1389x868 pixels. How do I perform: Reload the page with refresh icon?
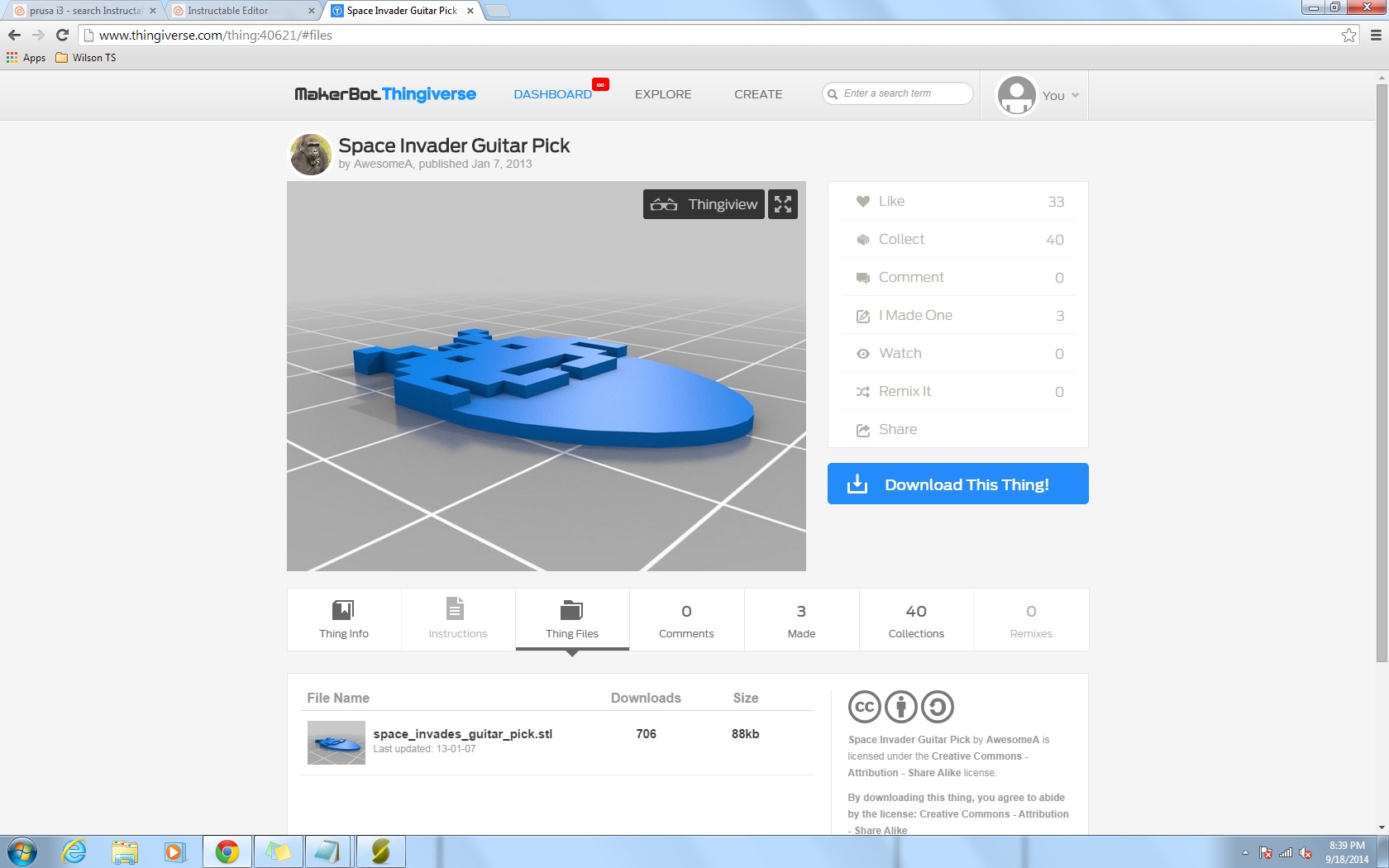[62, 35]
